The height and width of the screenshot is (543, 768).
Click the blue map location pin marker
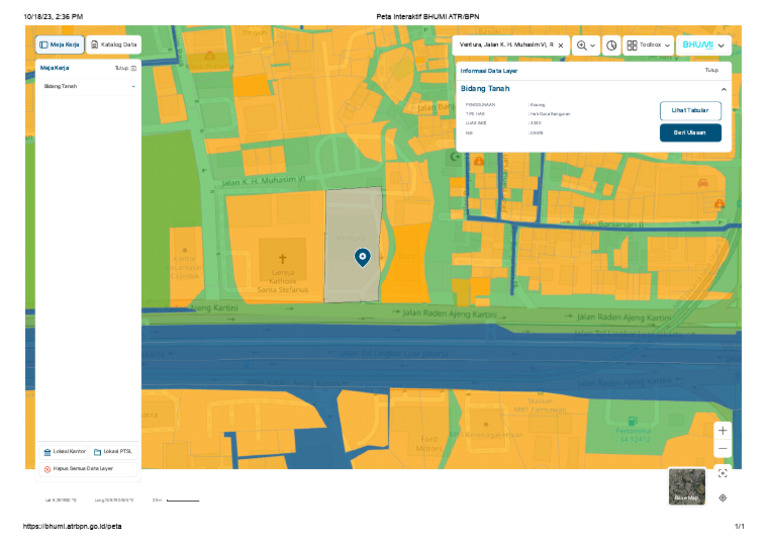[362, 257]
